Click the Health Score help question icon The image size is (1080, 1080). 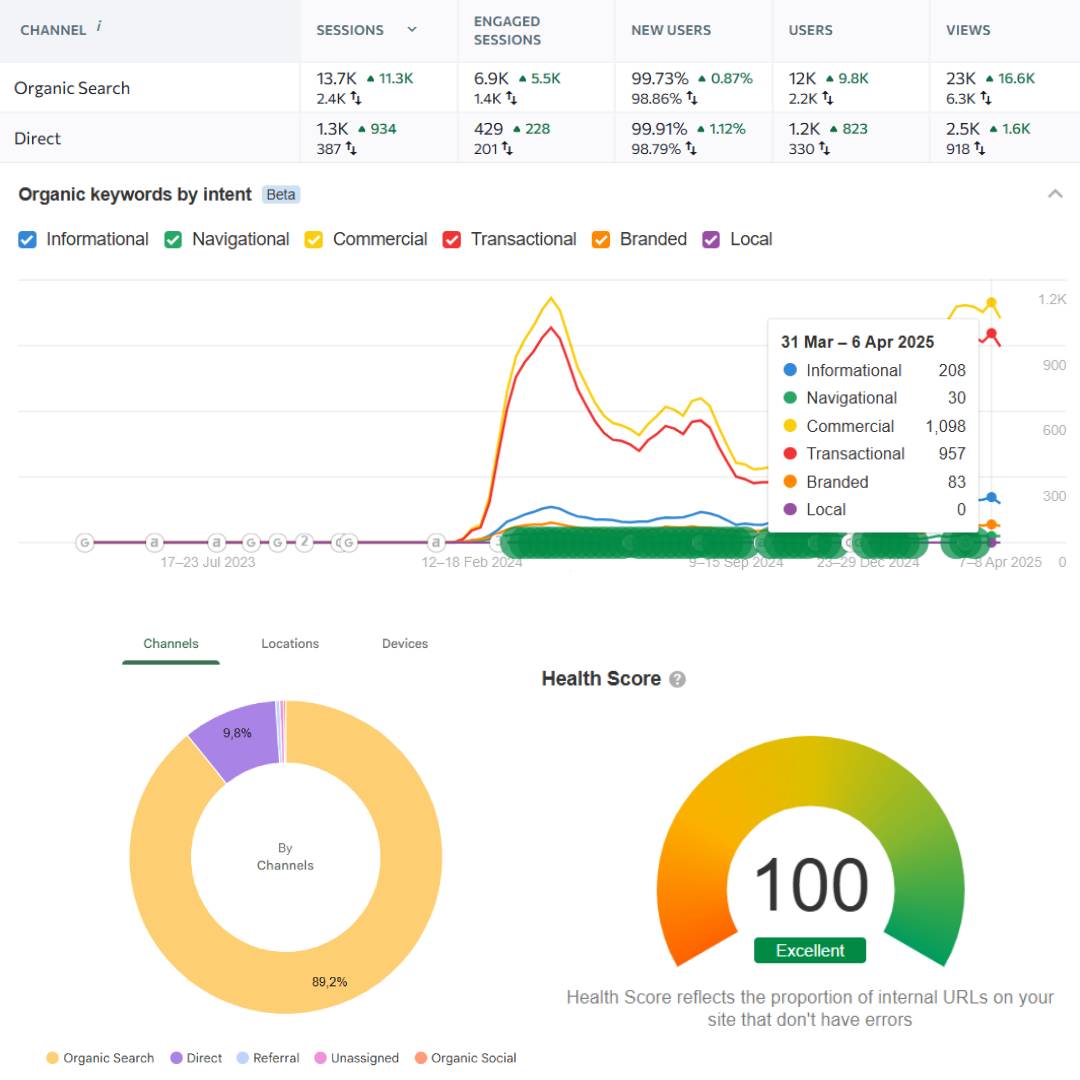(678, 680)
